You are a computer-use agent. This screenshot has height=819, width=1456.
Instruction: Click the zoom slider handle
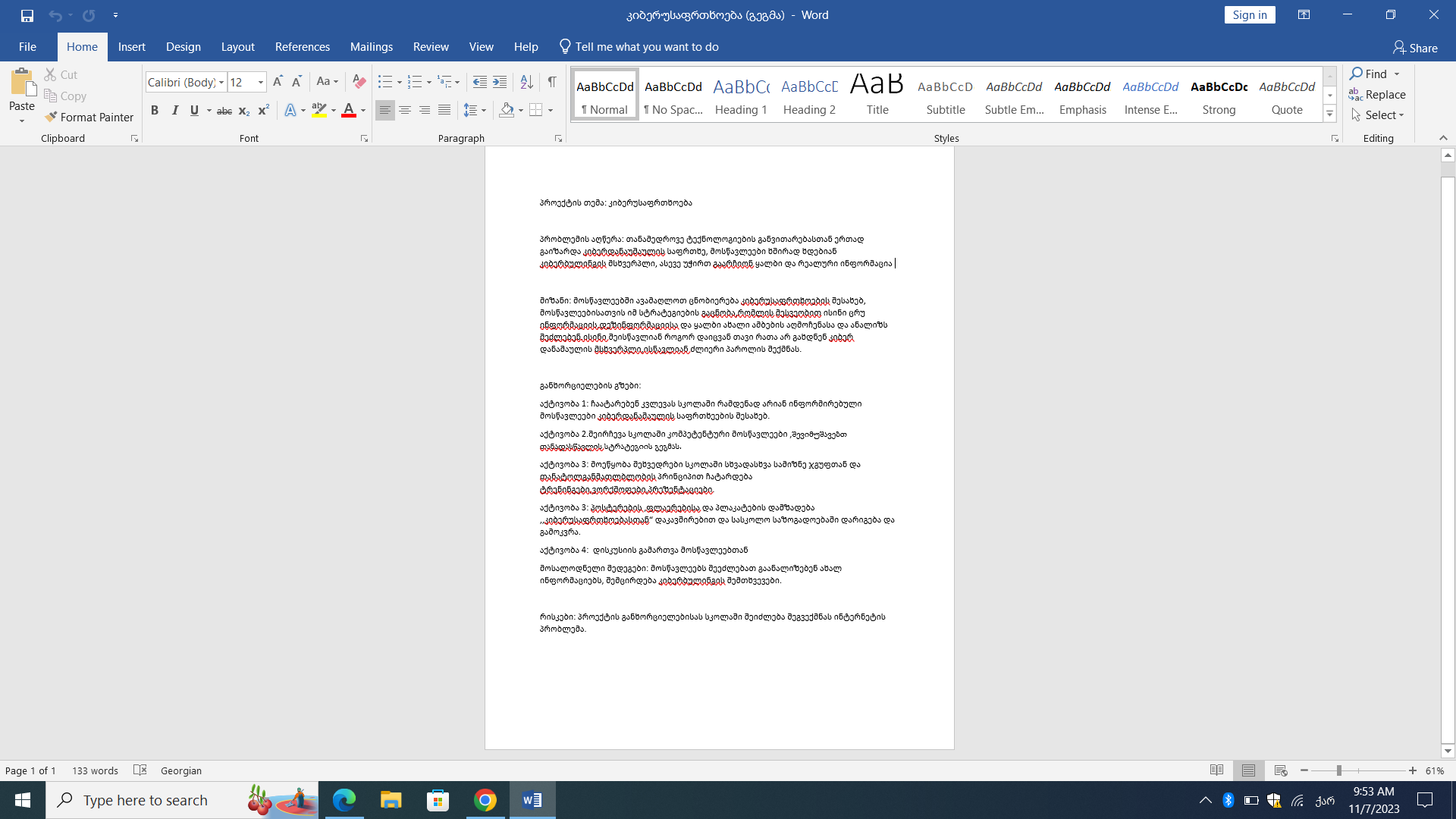pyautogui.click(x=1339, y=770)
